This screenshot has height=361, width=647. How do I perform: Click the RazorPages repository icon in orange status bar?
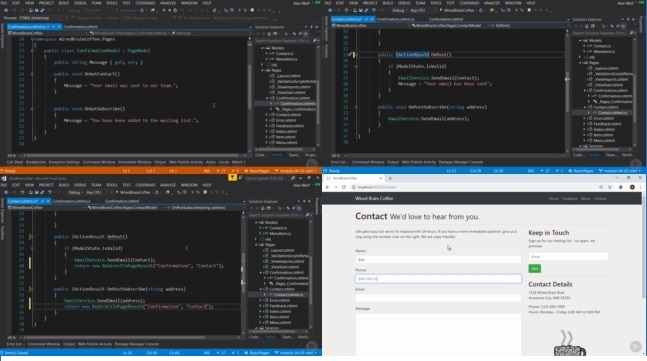tap(246, 170)
